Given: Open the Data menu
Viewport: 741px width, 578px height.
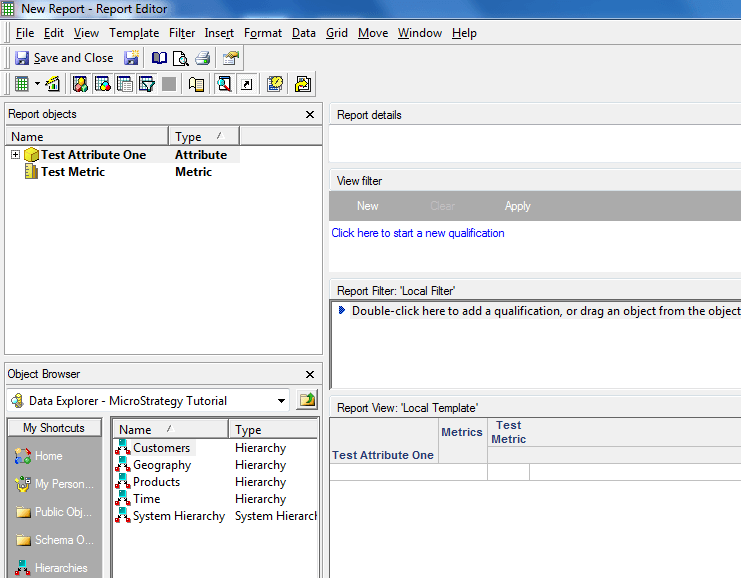Looking at the screenshot, I should 303,33.
